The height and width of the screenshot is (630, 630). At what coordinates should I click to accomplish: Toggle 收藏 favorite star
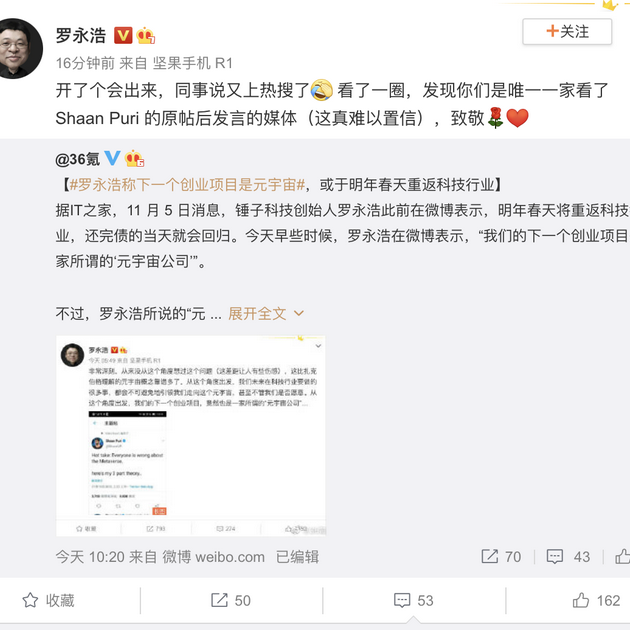pyautogui.click(x=48, y=600)
